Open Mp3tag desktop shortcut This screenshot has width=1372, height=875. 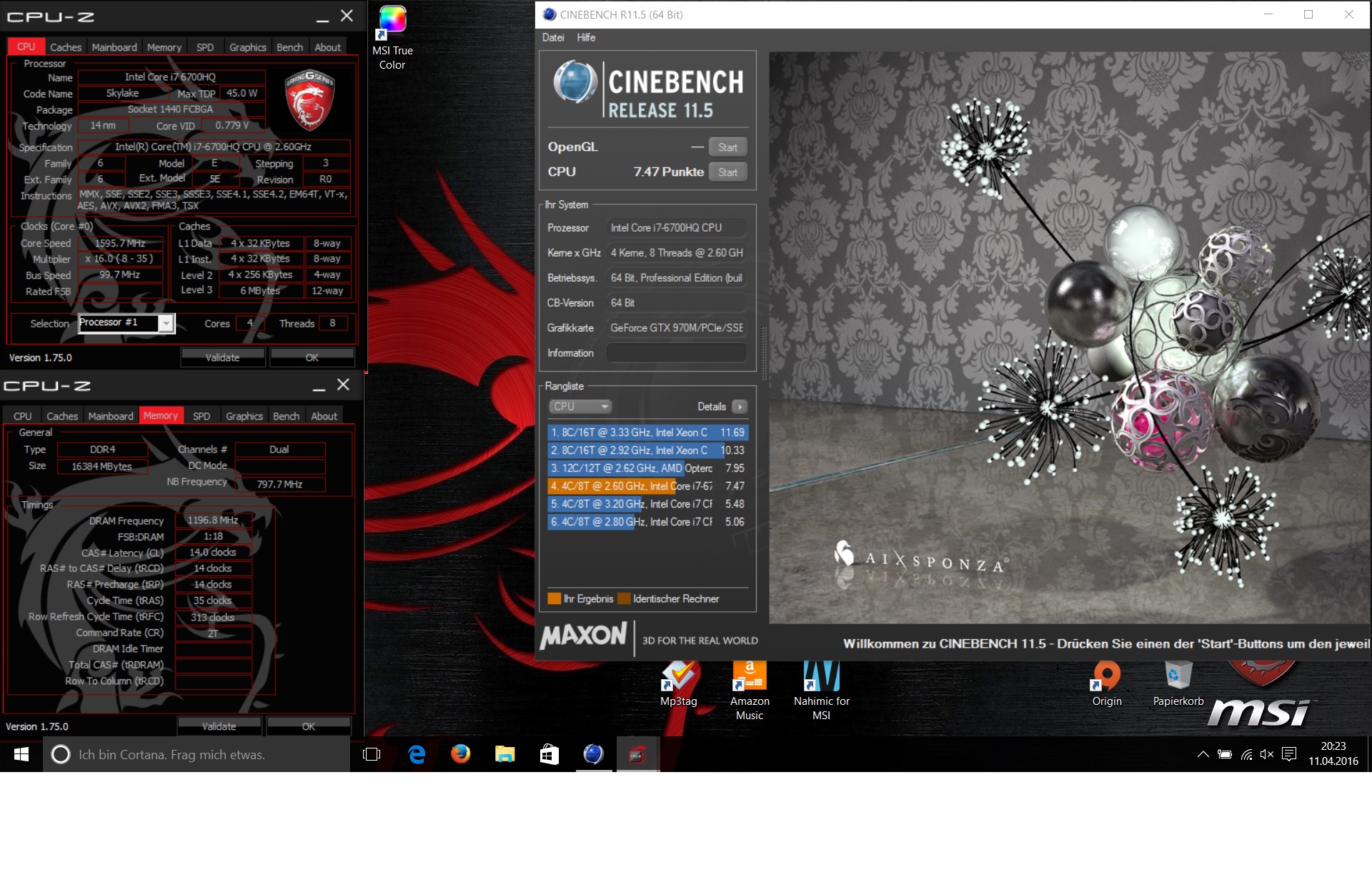(678, 683)
